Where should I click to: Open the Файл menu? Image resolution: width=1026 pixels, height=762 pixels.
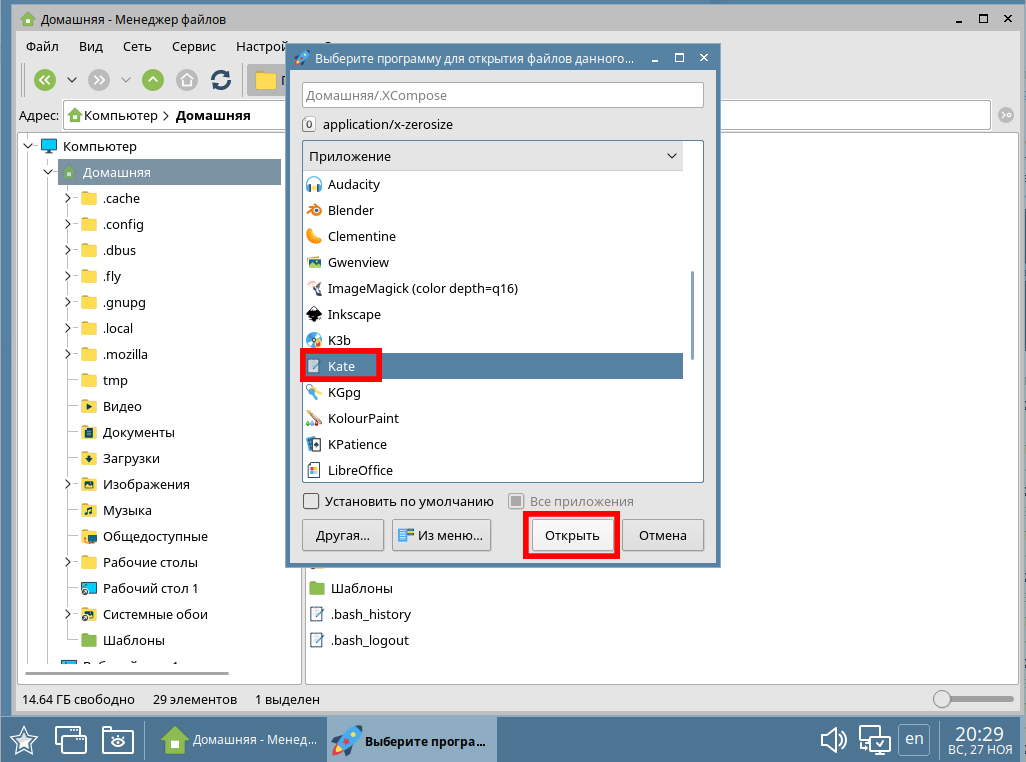pos(42,46)
